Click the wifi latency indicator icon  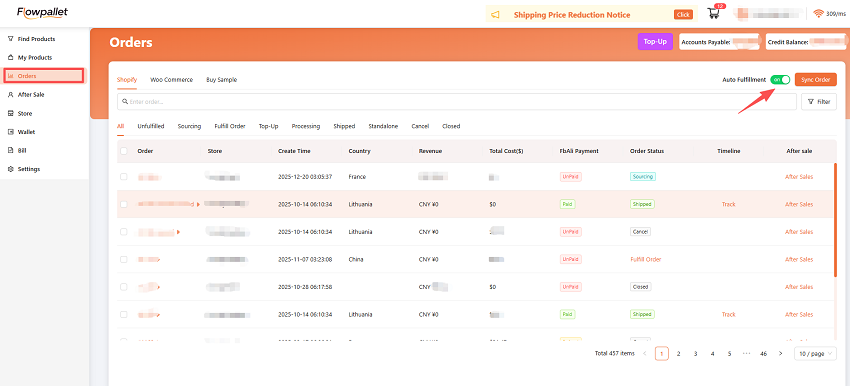pyautogui.click(x=818, y=14)
